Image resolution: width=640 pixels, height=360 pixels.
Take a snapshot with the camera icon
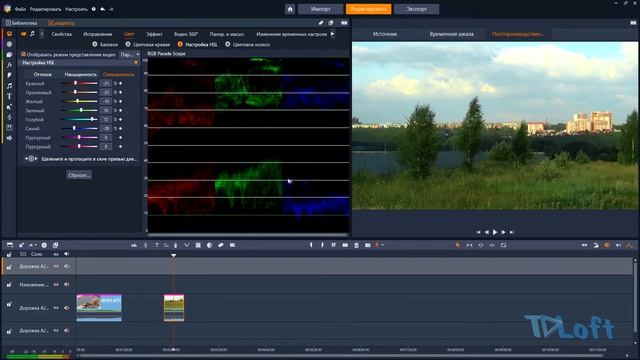coord(368,245)
